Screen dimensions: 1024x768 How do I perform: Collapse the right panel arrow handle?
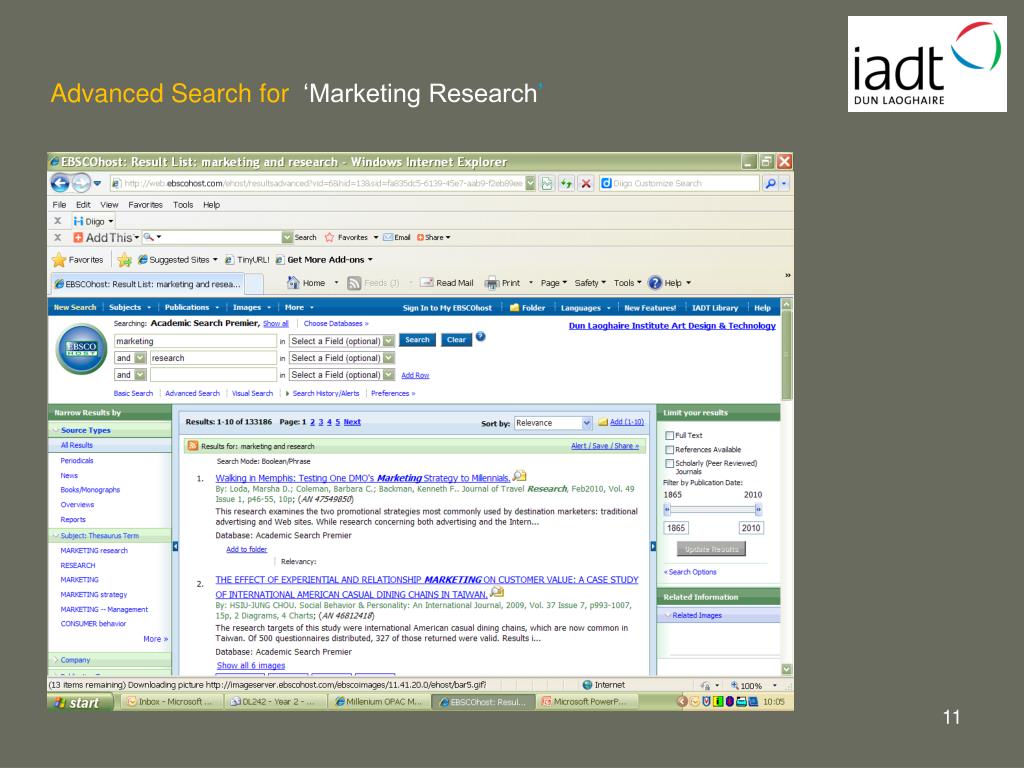(653, 546)
